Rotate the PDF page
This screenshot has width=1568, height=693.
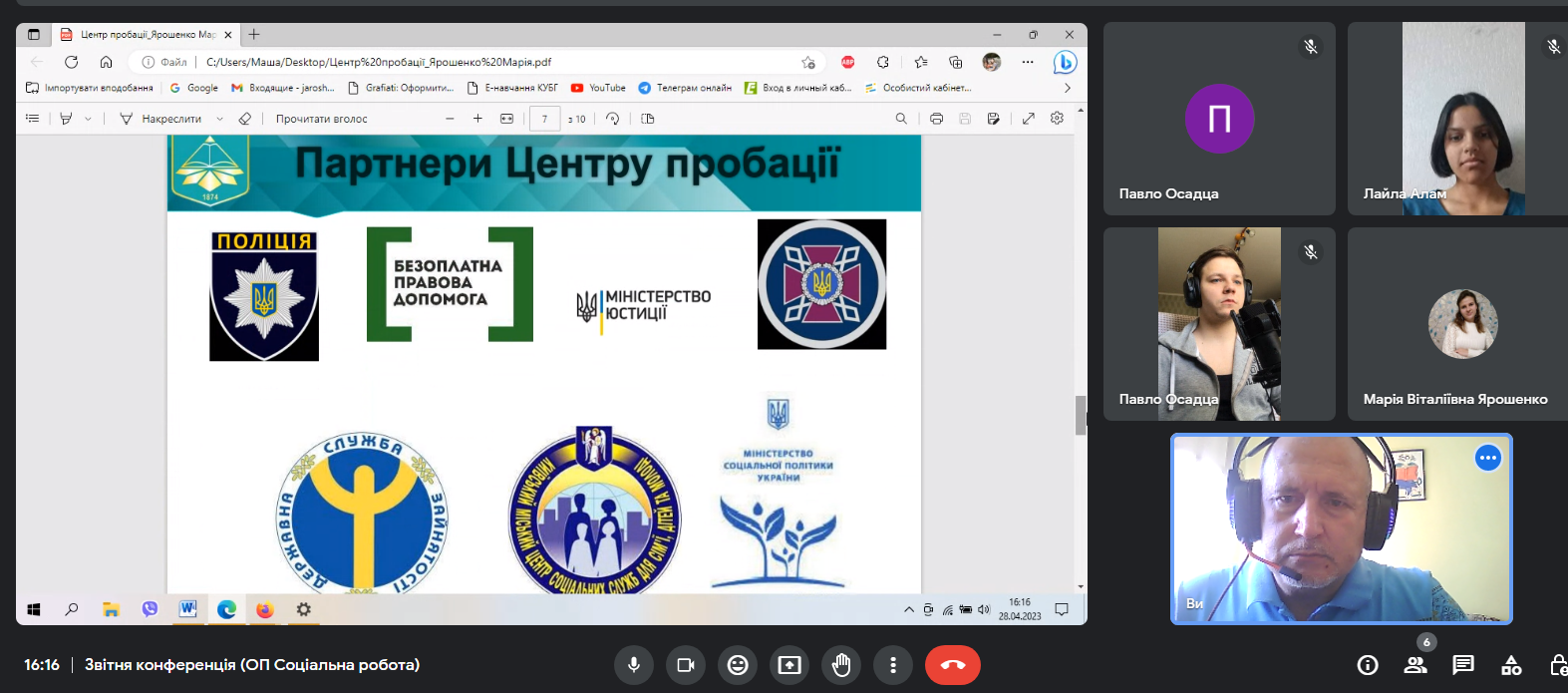click(613, 119)
